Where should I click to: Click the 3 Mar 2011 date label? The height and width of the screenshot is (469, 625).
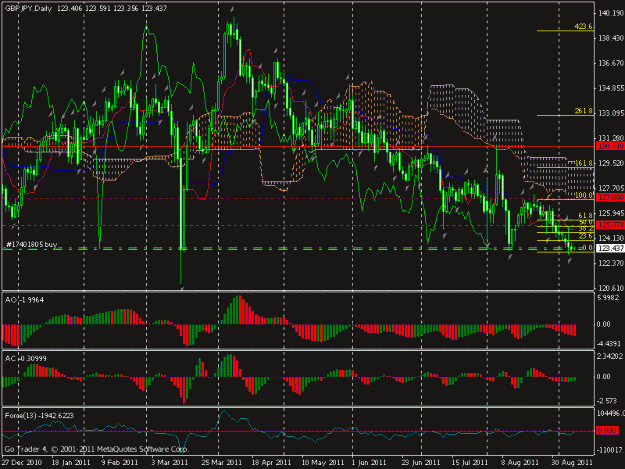pyautogui.click(x=169, y=463)
